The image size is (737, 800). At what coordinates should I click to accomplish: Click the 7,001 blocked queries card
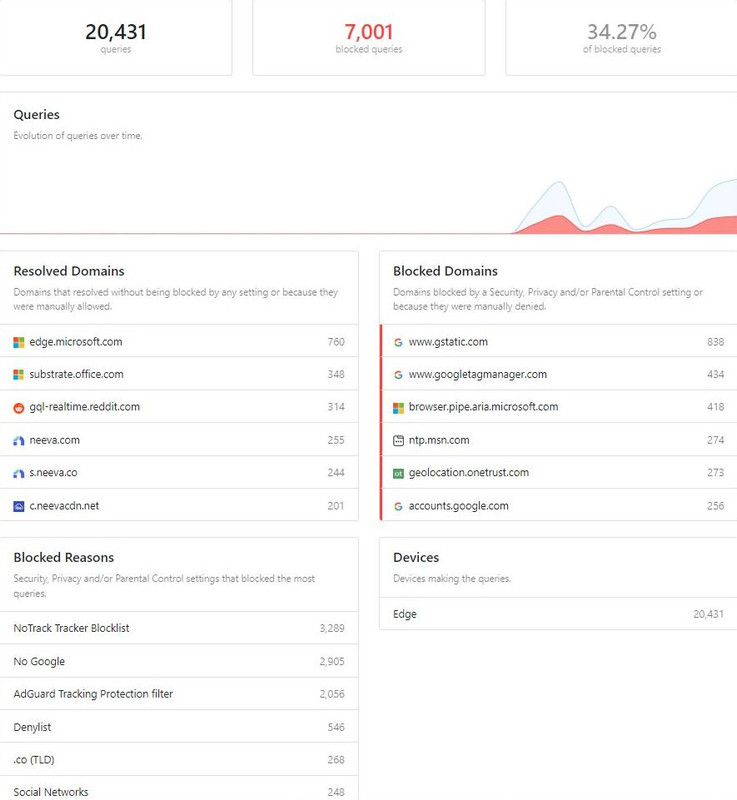(369, 37)
